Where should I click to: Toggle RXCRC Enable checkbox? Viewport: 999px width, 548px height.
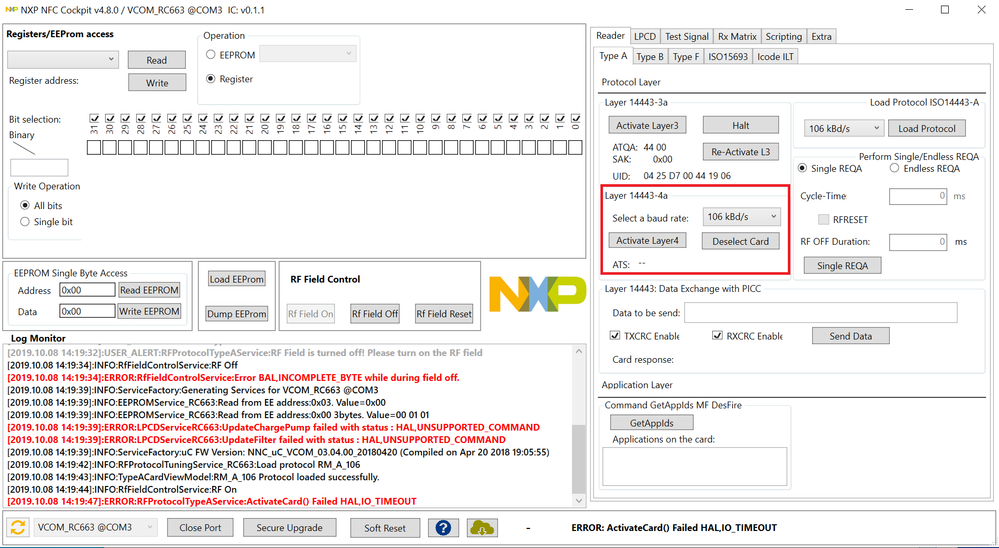click(717, 336)
